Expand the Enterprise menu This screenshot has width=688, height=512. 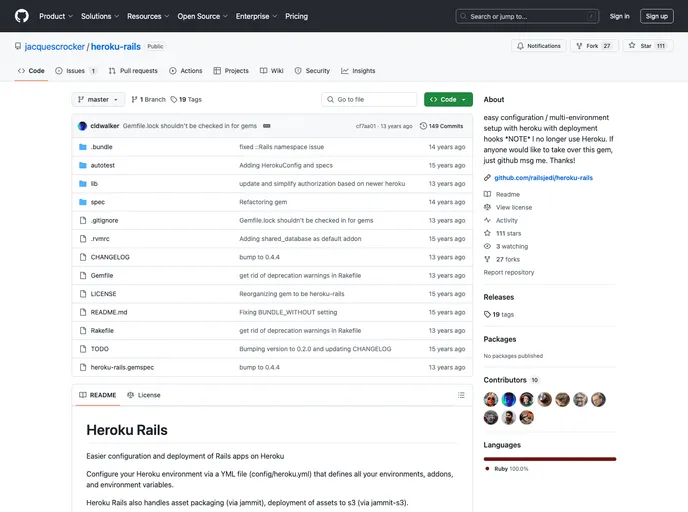[256, 16]
